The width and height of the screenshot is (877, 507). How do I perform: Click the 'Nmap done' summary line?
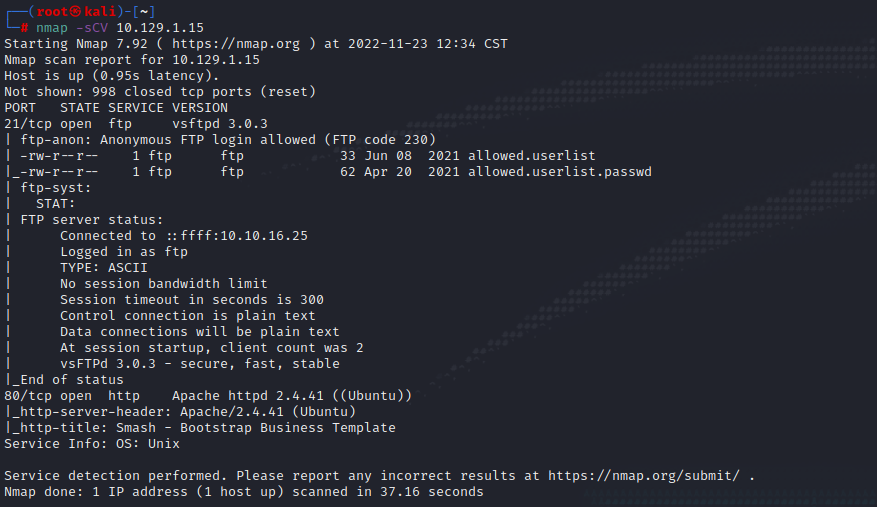tap(243, 491)
